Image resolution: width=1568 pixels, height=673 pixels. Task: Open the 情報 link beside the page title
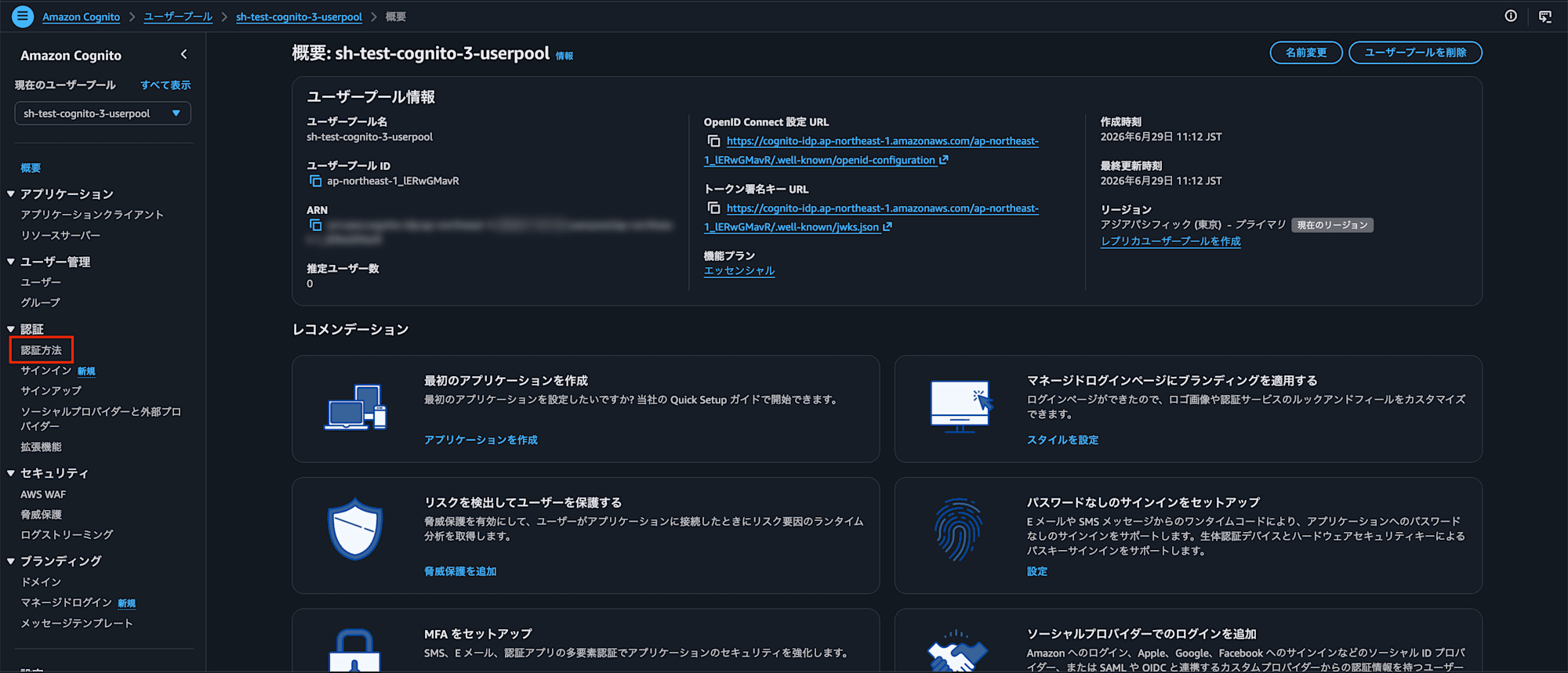(564, 56)
